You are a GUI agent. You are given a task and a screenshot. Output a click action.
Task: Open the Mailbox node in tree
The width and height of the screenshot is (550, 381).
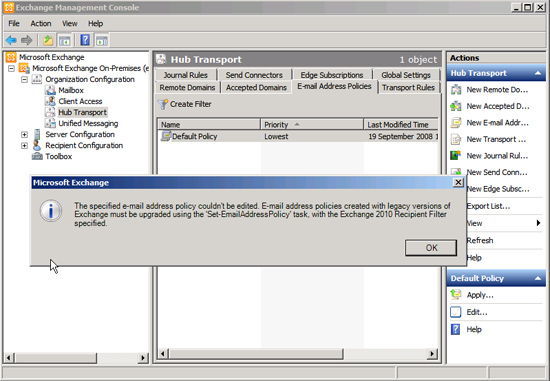click(71, 90)
